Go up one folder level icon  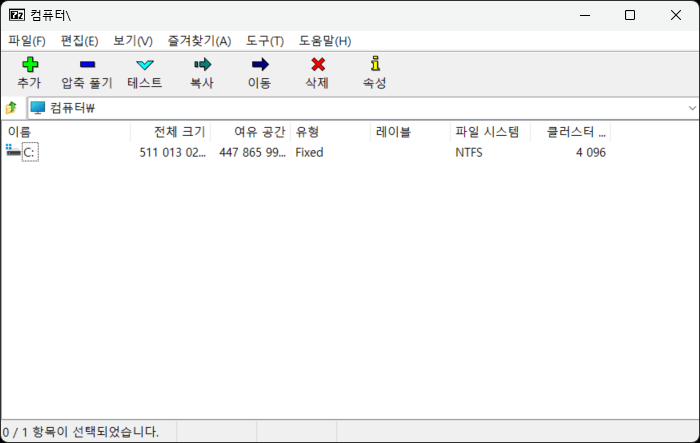tap(12, 108)
